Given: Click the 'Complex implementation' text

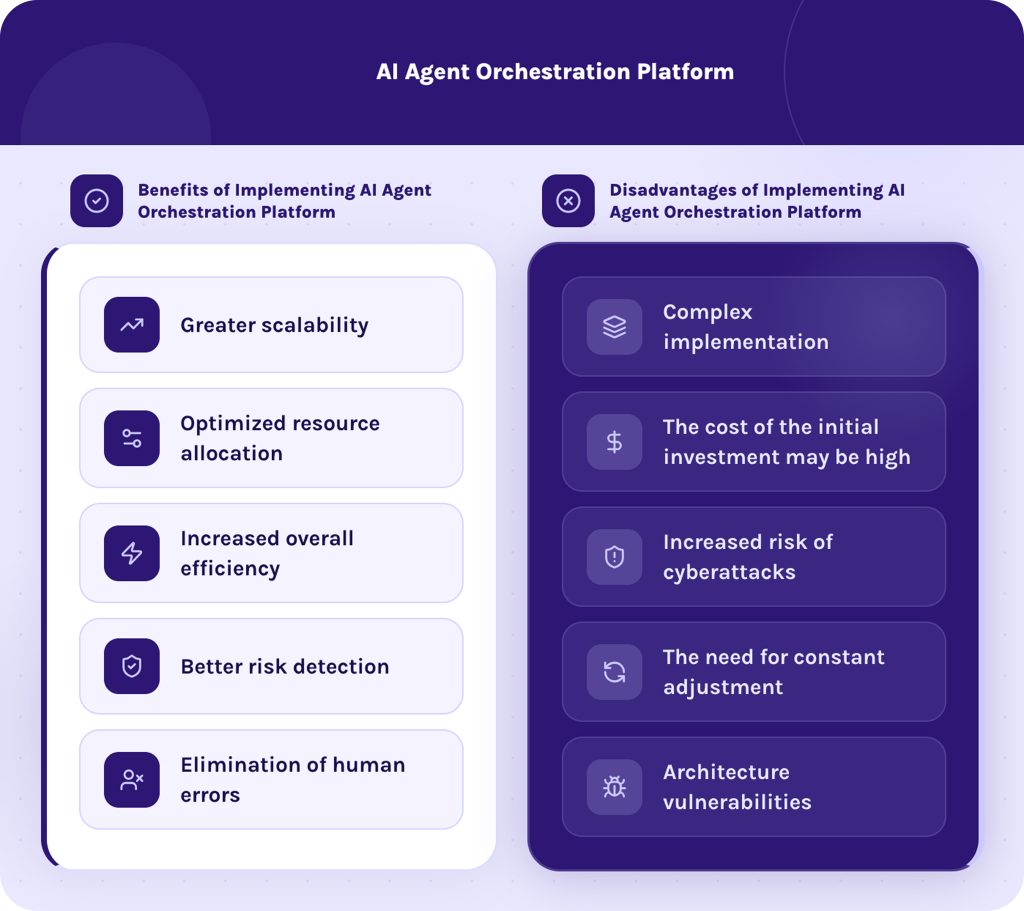Looking at the screenshot, I should 746,327.
